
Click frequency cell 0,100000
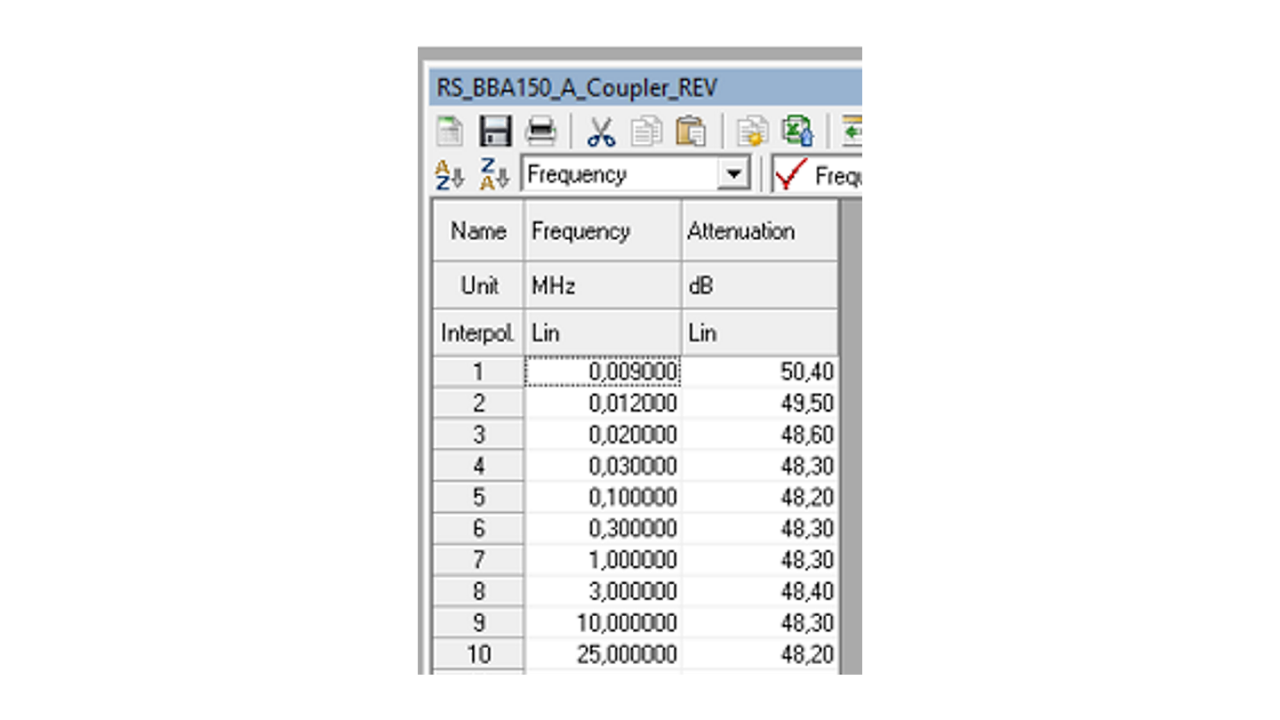602,498
